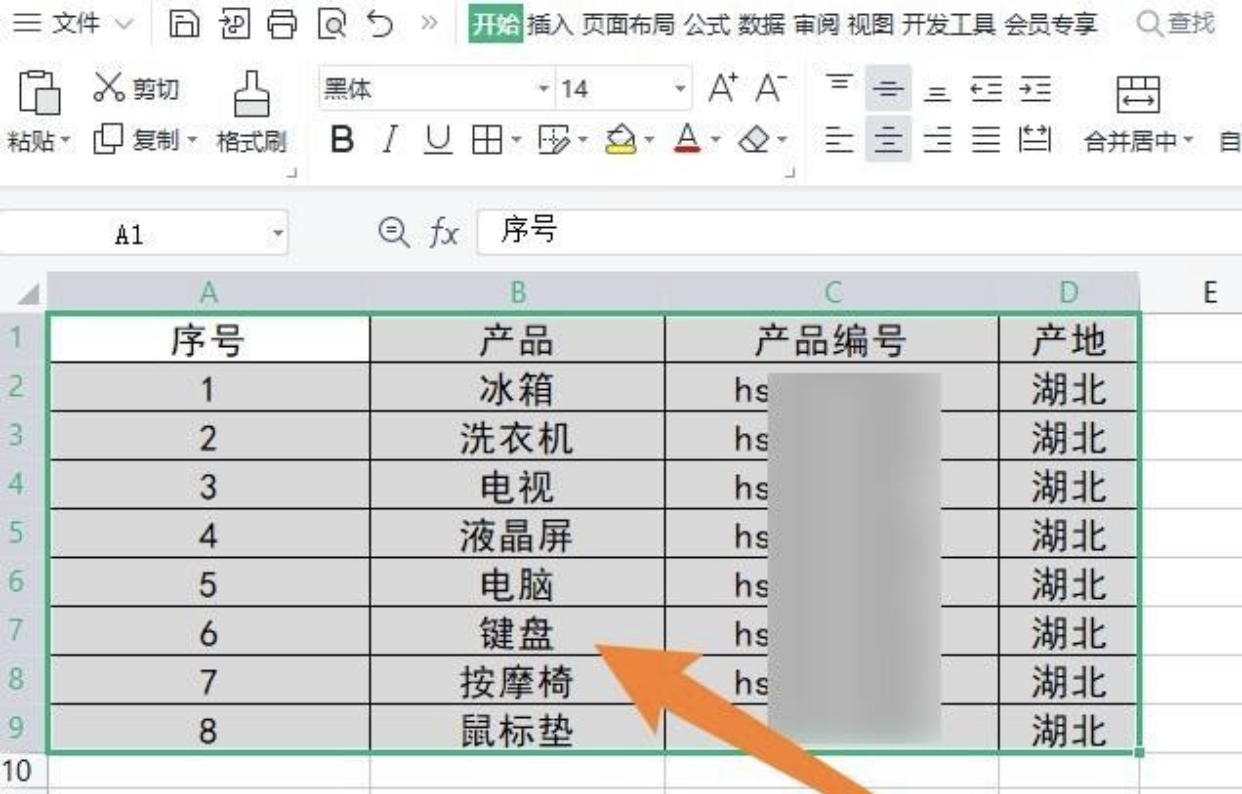Click the paste 粘贴 clipboard icon

tap(40, 95)
